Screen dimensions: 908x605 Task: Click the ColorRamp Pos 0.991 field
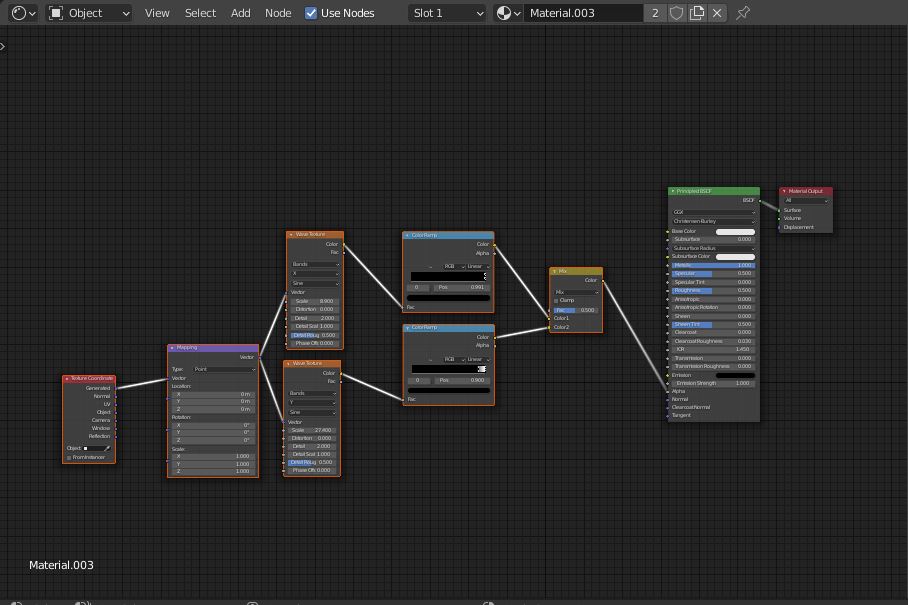click(462, 287)
